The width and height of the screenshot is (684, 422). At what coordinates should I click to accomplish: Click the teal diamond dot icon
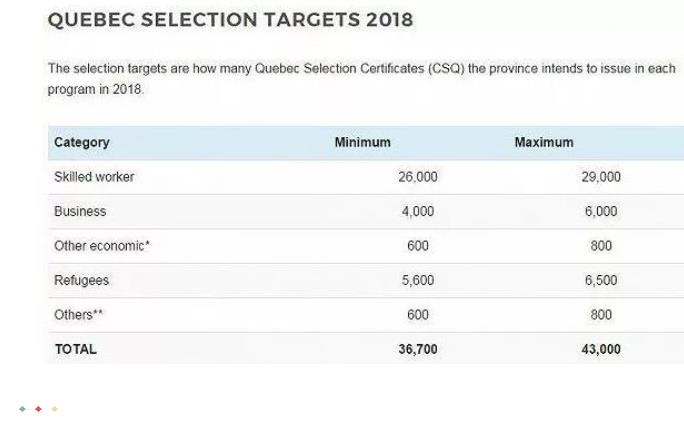click(x=23, y=409)
